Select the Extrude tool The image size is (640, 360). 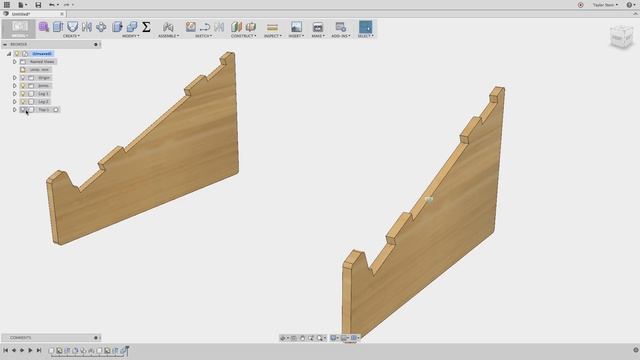coord(58,27)
